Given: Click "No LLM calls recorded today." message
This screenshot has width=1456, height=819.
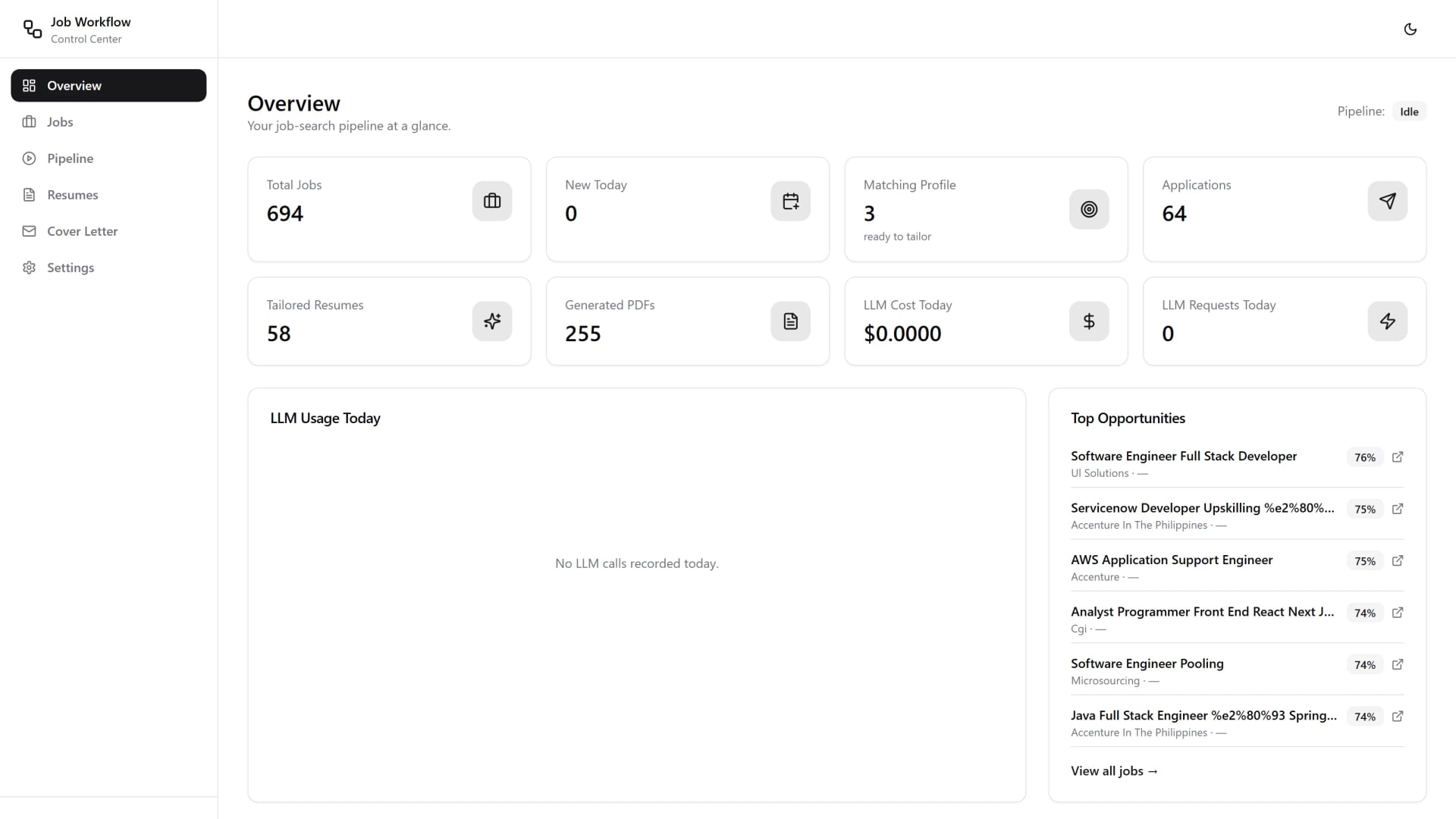Looking at the screenshot, I should (x=637, y=563).
